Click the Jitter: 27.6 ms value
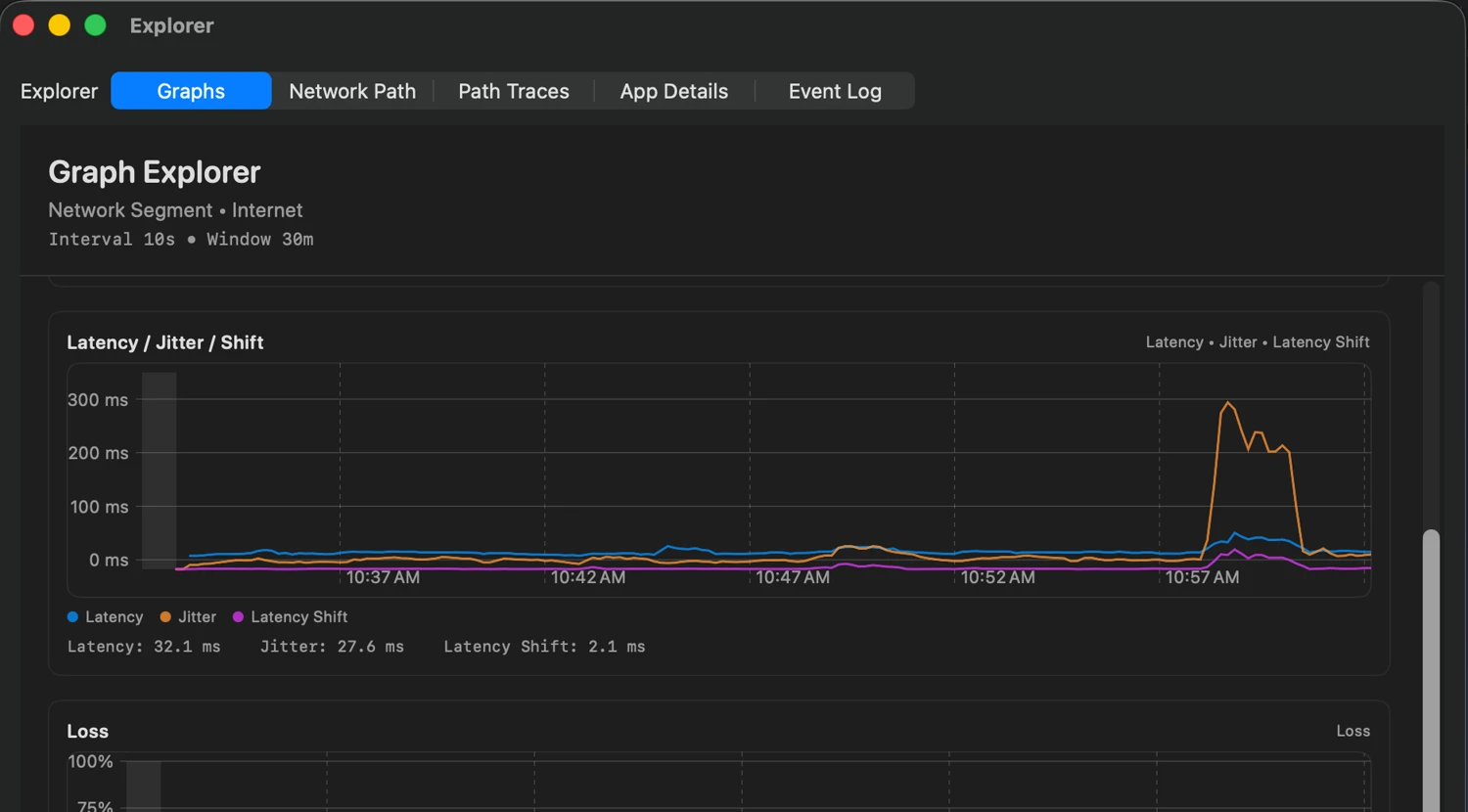 [x=332, y=647]
